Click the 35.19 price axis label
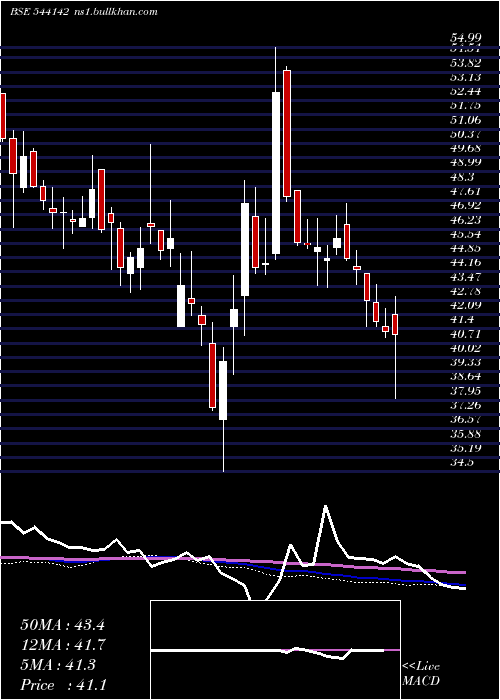Image resolution: width=500 pixels, height=700 pixels. pyautogui.click(x=465, y=448)
